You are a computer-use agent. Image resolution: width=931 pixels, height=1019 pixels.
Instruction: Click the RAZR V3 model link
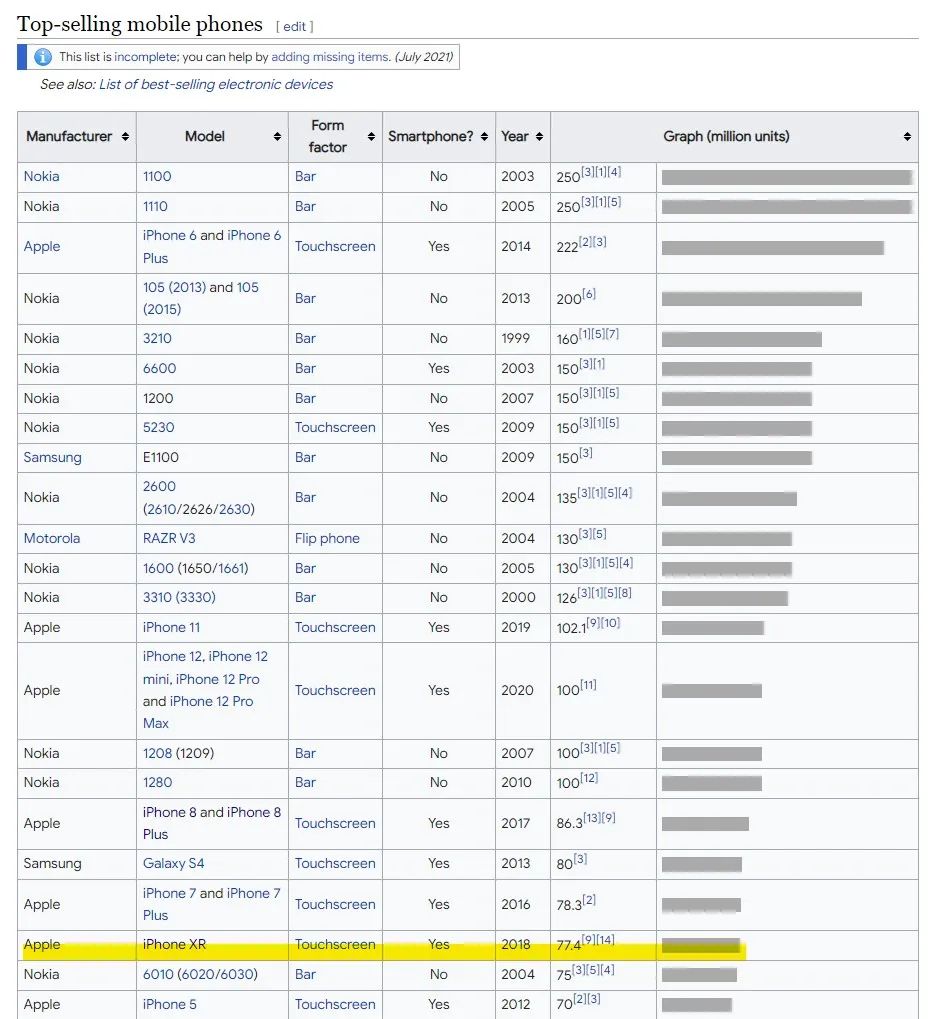[169, 538]
